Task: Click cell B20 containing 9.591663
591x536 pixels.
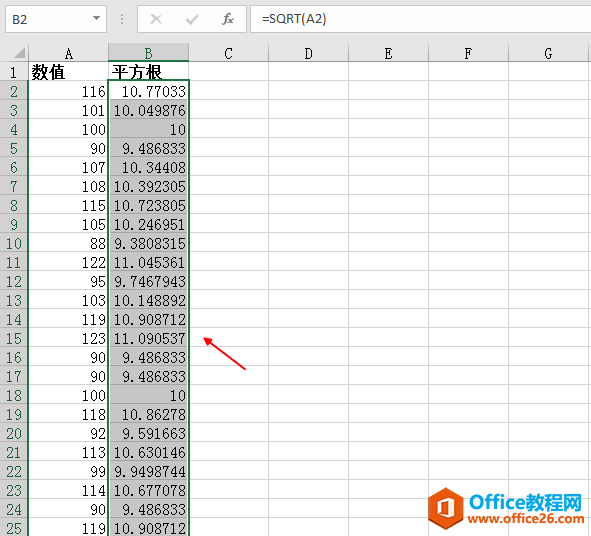Action: tap(149, 433)
